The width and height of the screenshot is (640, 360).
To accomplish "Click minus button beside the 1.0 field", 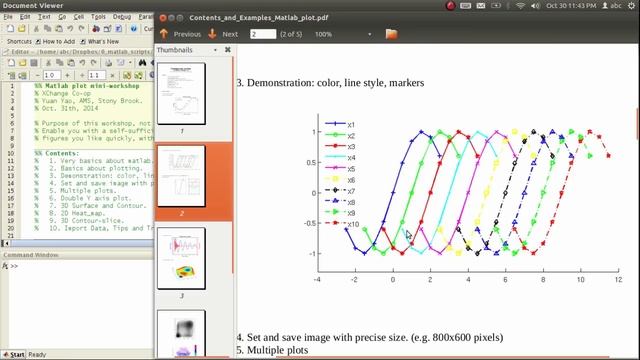I will coord(37,76).
